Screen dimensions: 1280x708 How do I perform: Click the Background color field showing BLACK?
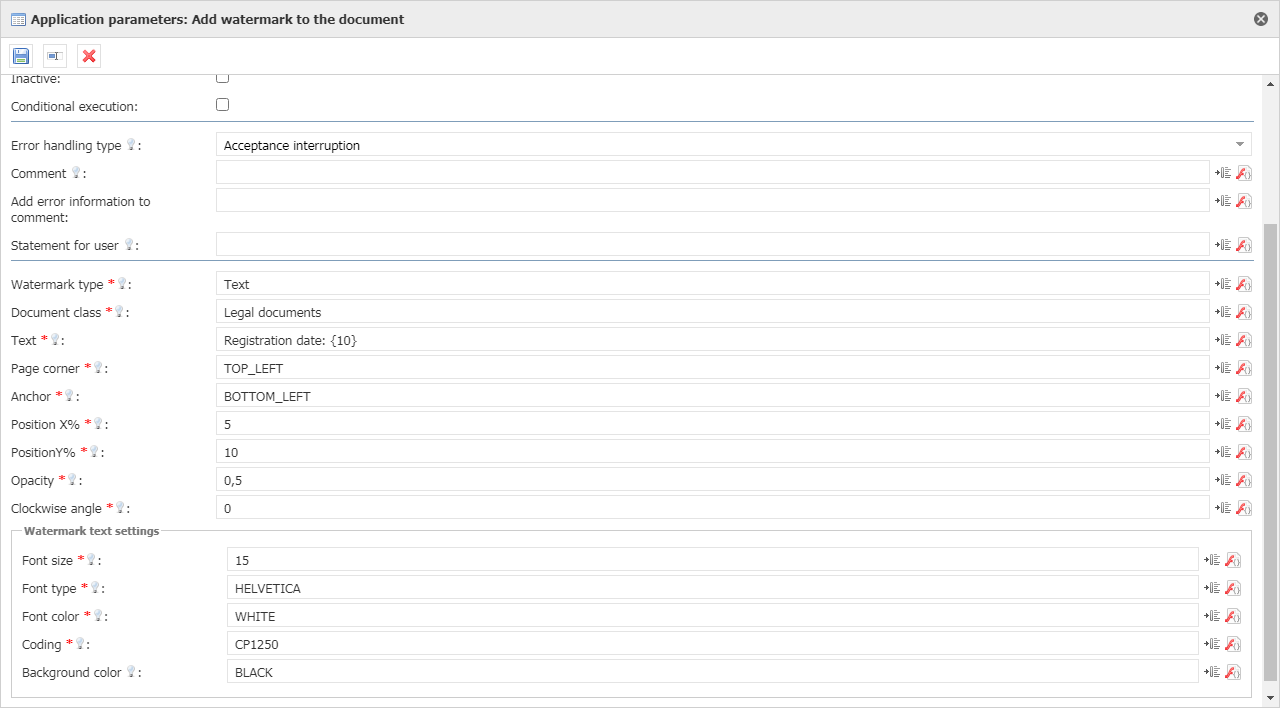point(713,672)
